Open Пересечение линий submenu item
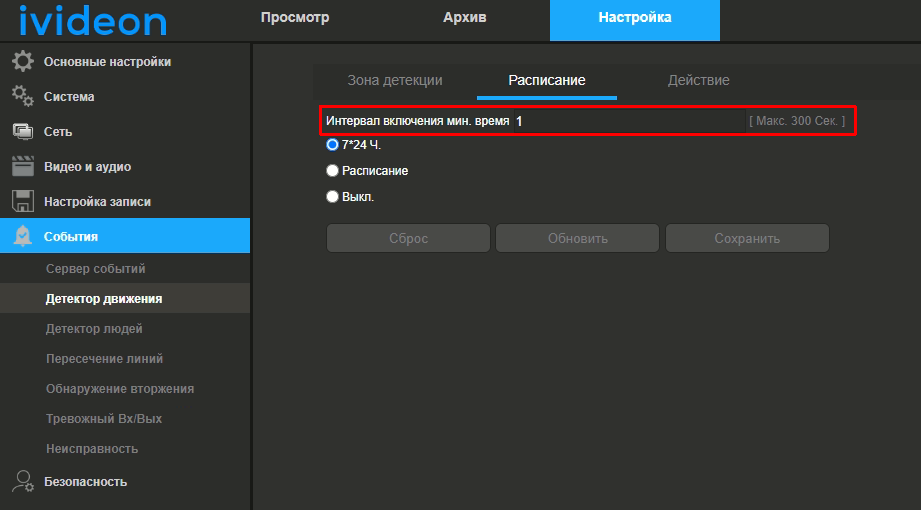Screen dimensions: 921x510 coord(125,358)
